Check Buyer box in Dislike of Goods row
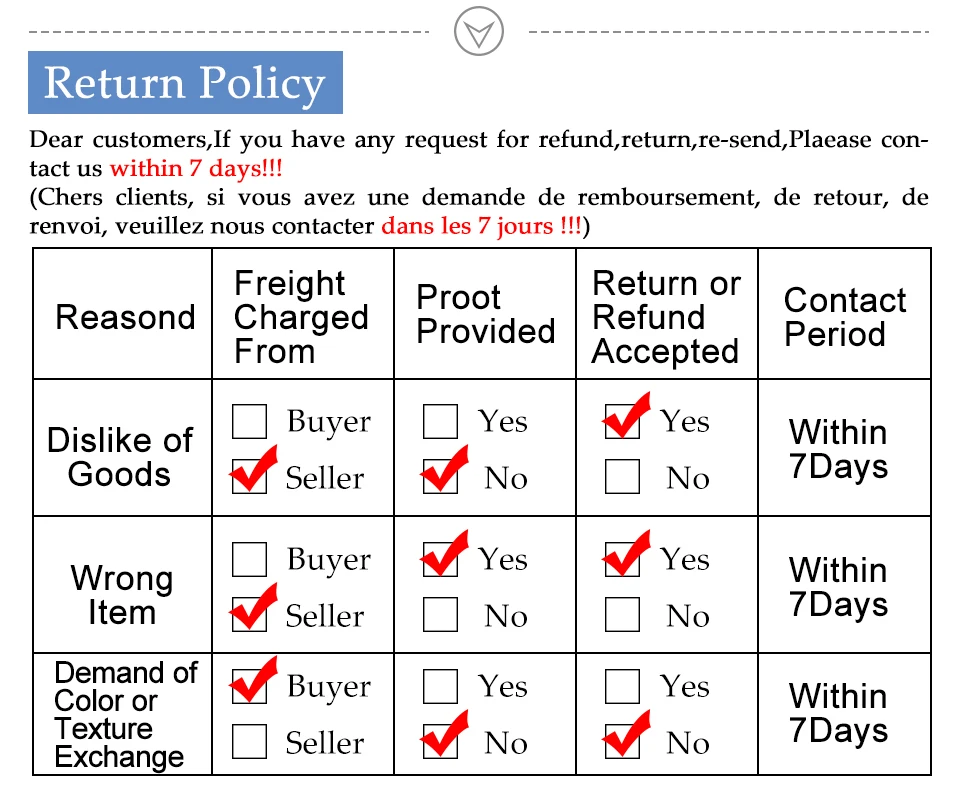 [x=249, y=421]
